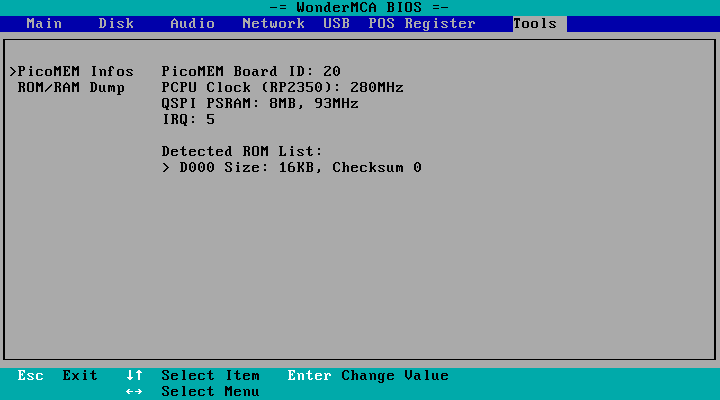The height and width of the screenshot is (400, 720).
Task: Open the Audio menu tab
Action: coord(192,23)
